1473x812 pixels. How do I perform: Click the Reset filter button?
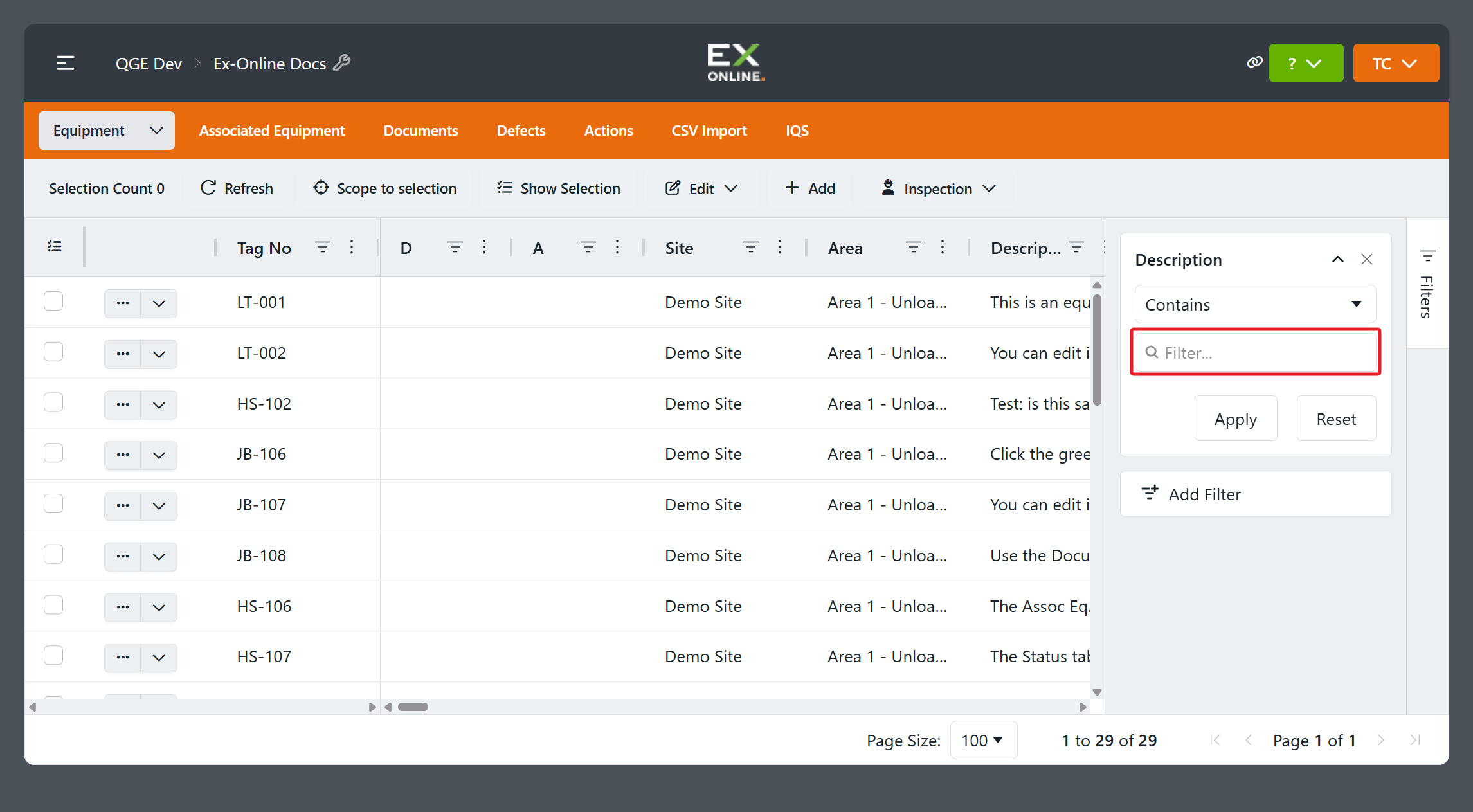pos(1336,419)
